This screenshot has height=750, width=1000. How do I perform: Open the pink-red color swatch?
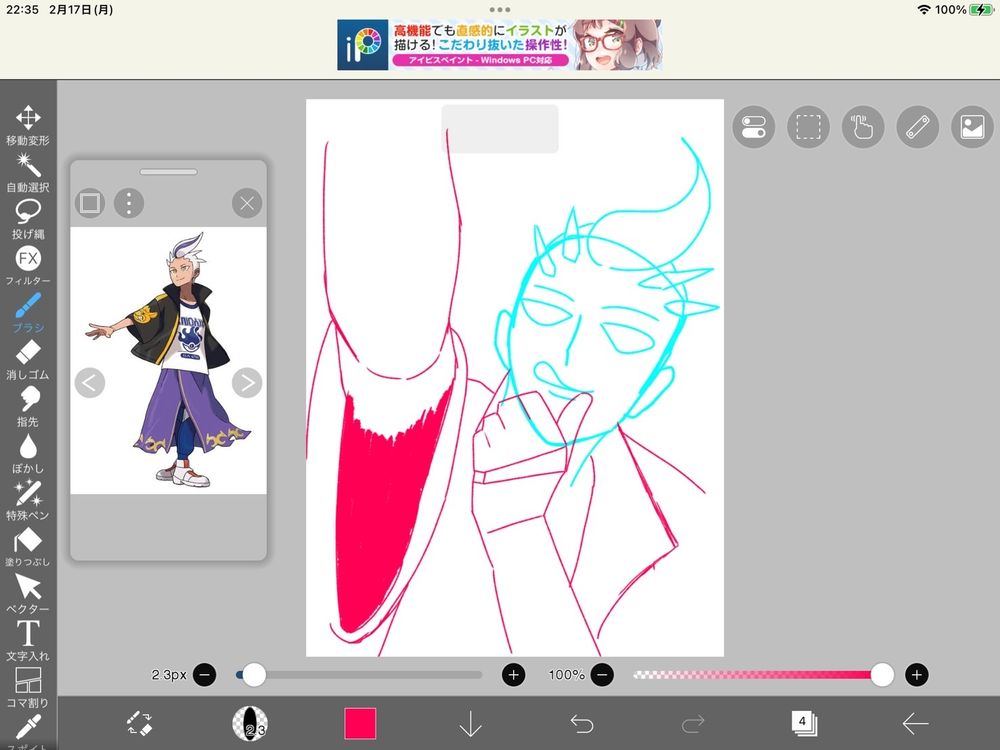(360, 724)
